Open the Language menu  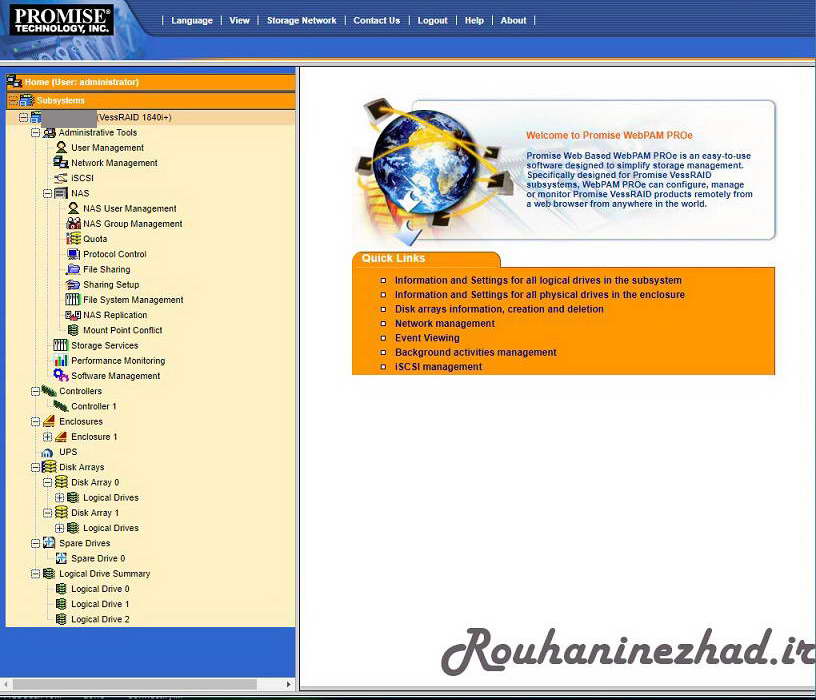[x=192, y=21]
